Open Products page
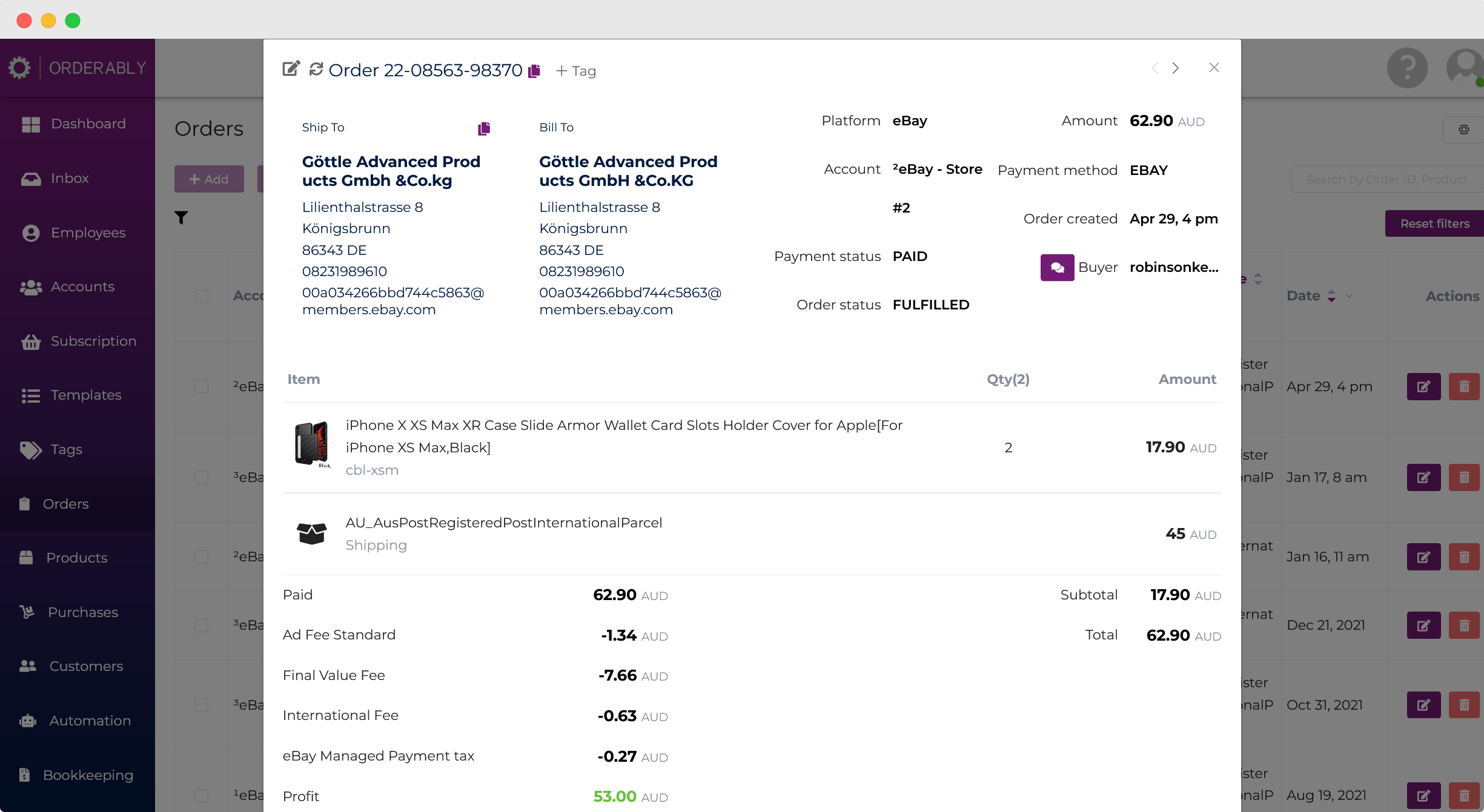The width and height of the screenshot is (1484, 812). tap(78, 558)
